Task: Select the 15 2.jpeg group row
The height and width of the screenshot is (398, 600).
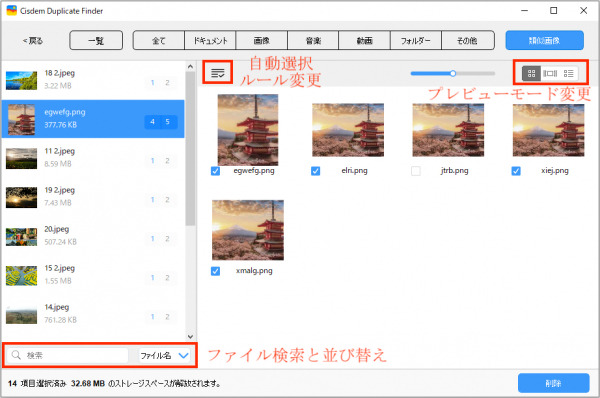Action: (x=93, y=275)
